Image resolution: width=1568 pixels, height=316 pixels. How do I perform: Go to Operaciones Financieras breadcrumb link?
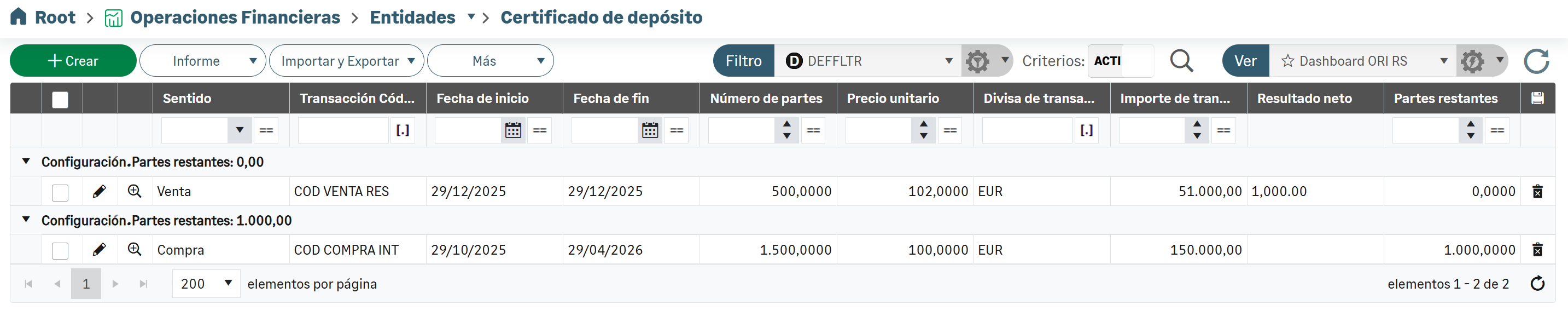tap(235, 17)
